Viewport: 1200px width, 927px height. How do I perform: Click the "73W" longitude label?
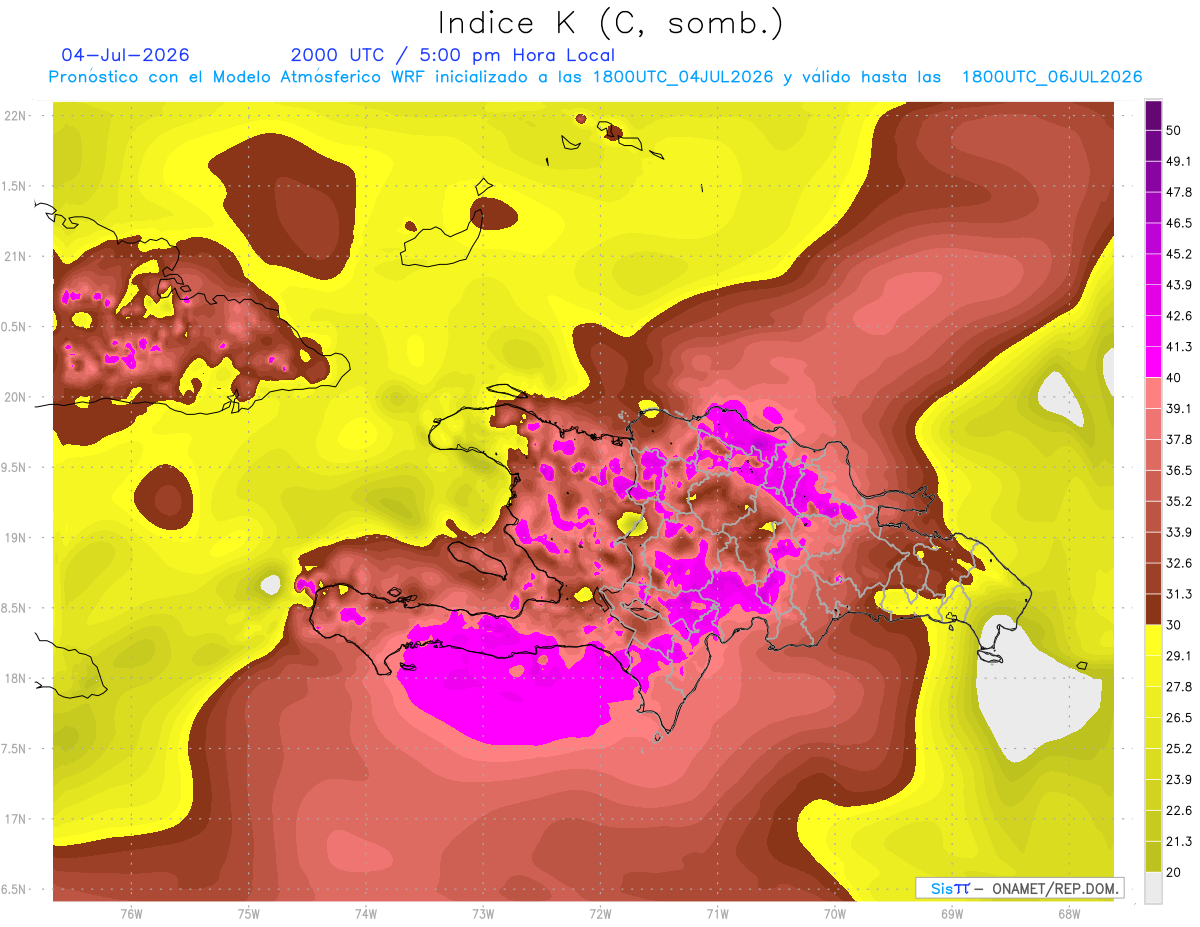(x=483, y=913)
